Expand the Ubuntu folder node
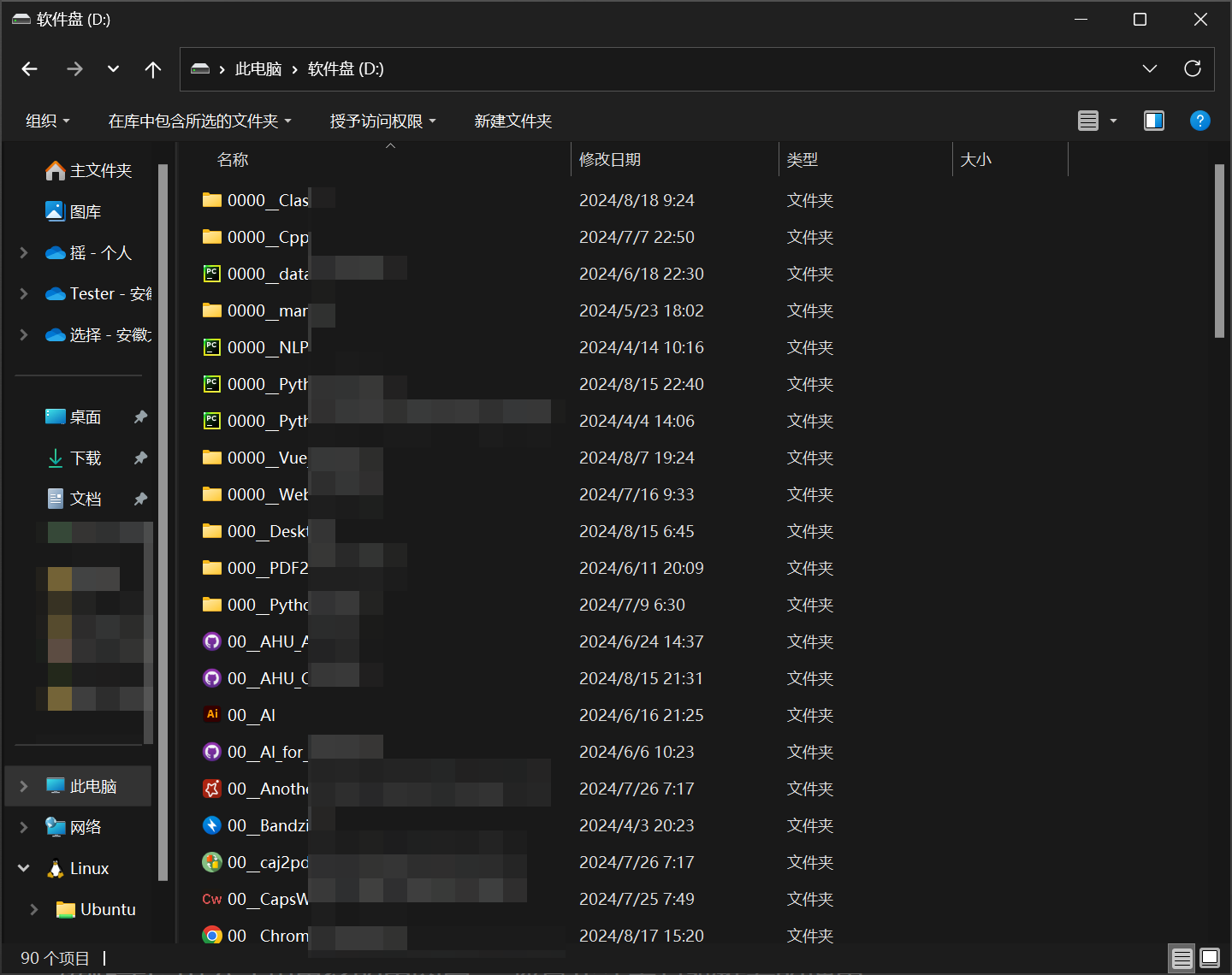The width and height of the screenshot is (1232, 975). (34, 909)
